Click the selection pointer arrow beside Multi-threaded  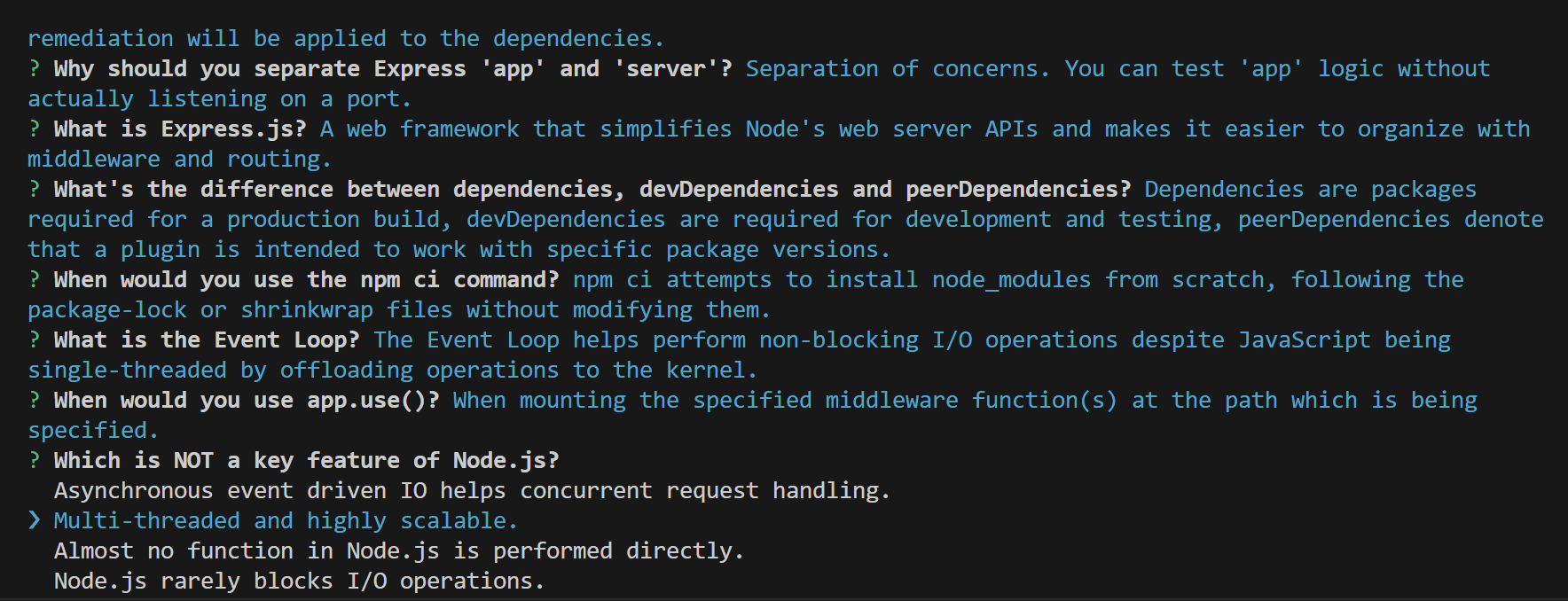(x=35, y=521)
